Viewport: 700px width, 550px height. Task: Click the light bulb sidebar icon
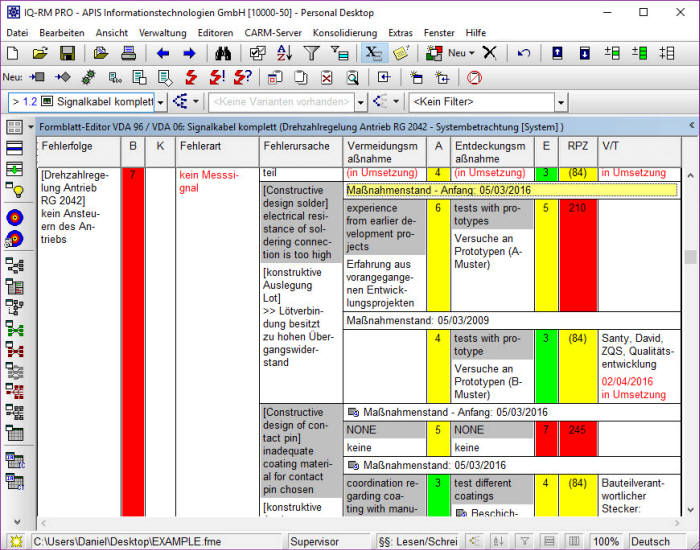click(15, 190)
